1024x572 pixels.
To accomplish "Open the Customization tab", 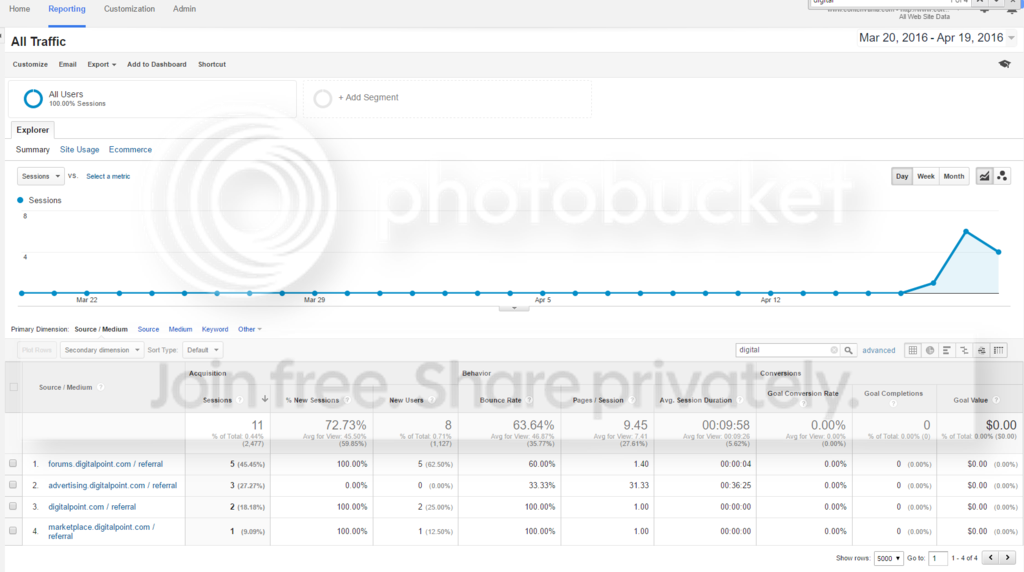I will pos(129,9).
